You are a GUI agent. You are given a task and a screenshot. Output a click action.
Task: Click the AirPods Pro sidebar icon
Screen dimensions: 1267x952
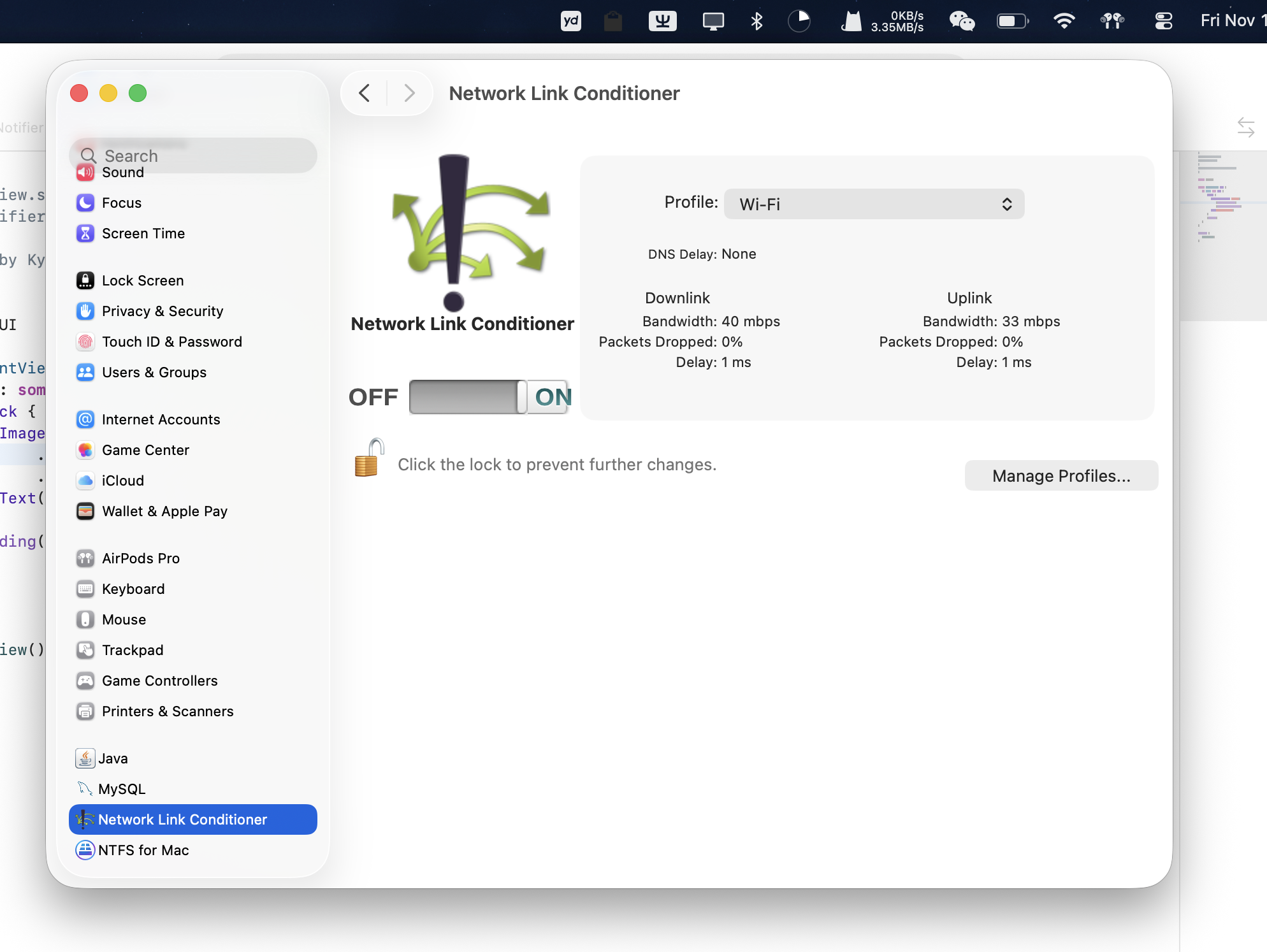[85, 558]
